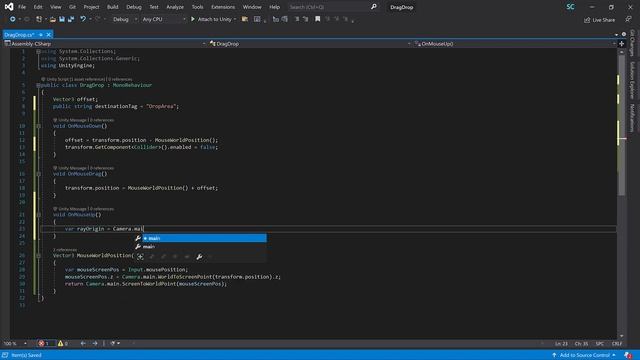The image size is (640, 360).
Task: Open the Build menu
Action: coord(113,7)
